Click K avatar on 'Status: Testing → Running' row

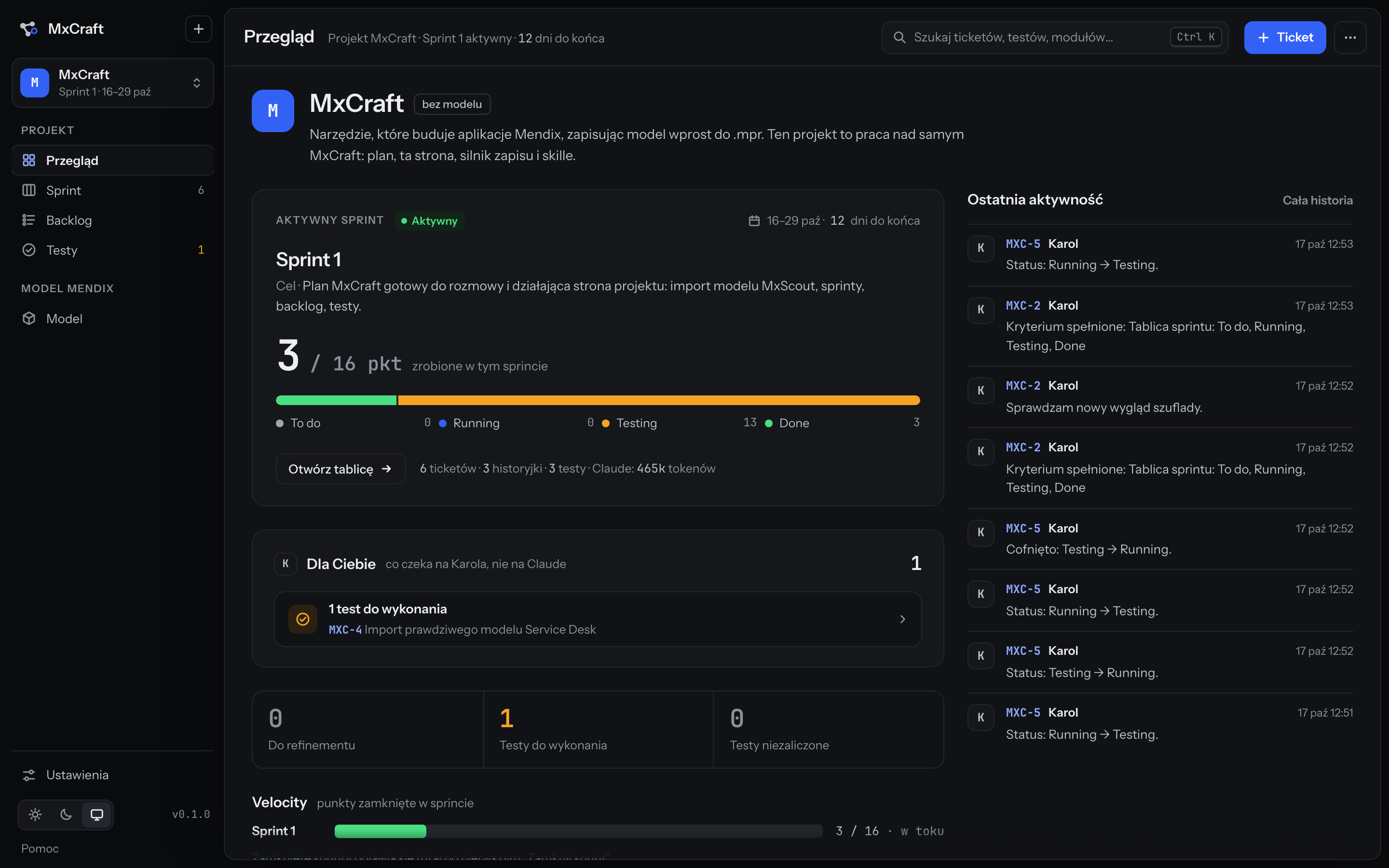click(x=981, y=656)
